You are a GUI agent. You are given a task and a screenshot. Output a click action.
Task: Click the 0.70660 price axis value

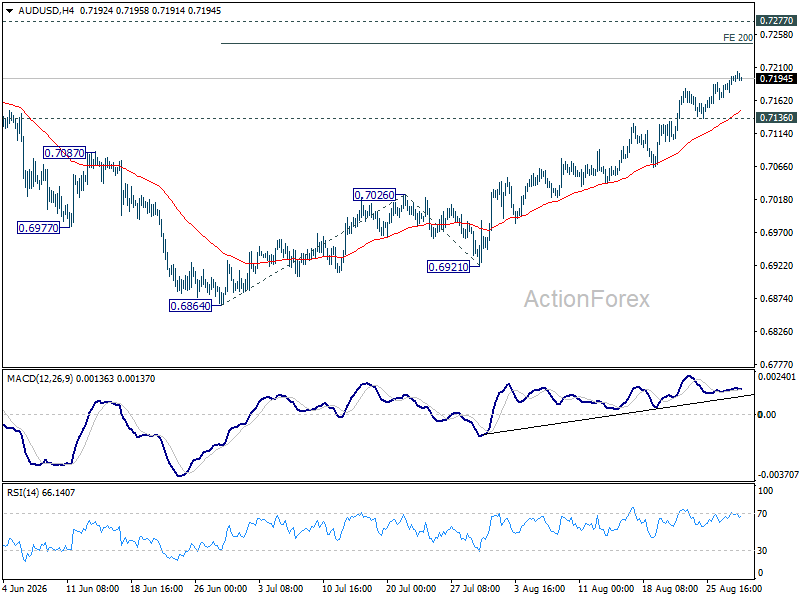[777, 166]
